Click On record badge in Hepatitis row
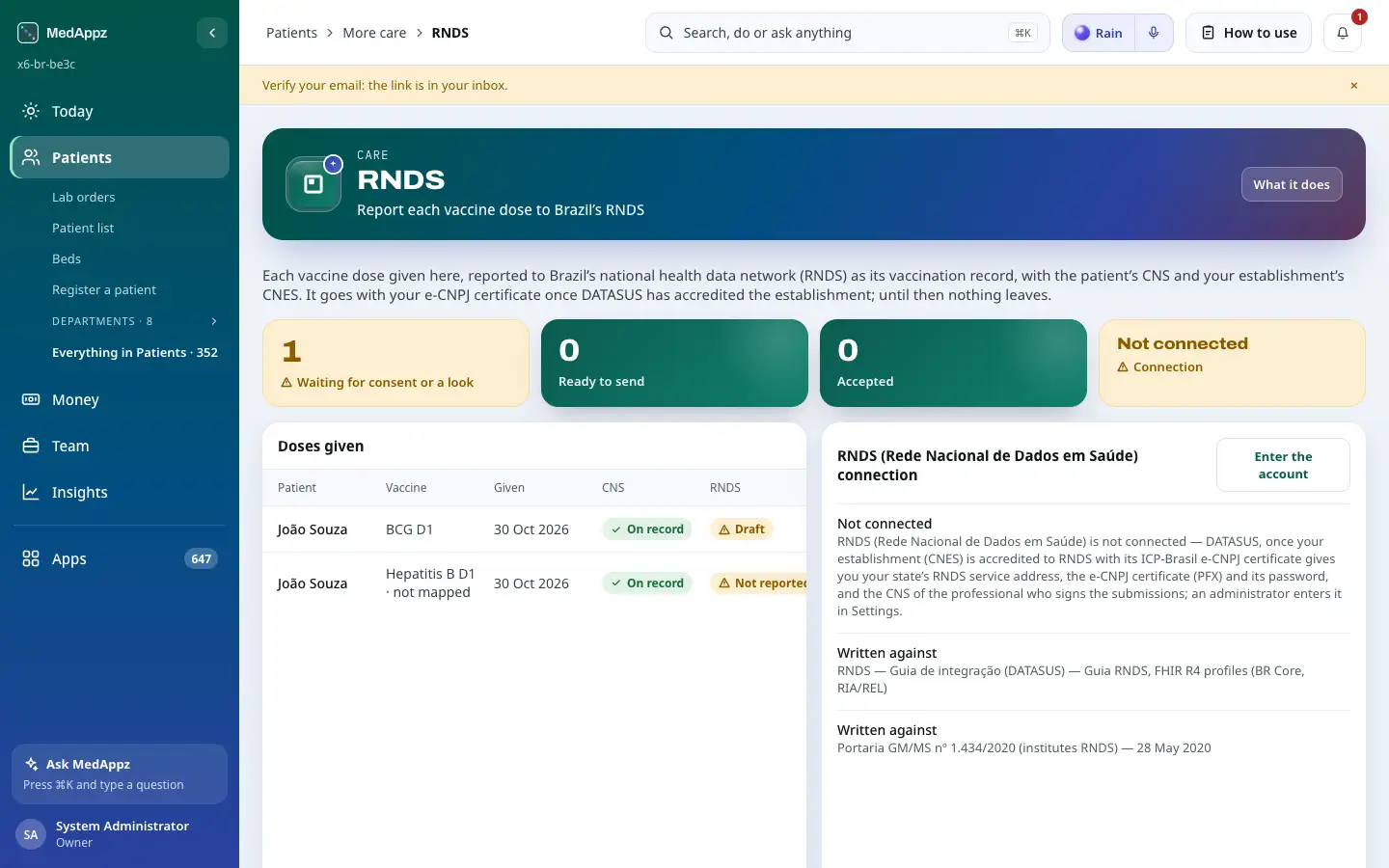The height and width of the screenshot is (868, 1389). point(647,583)
